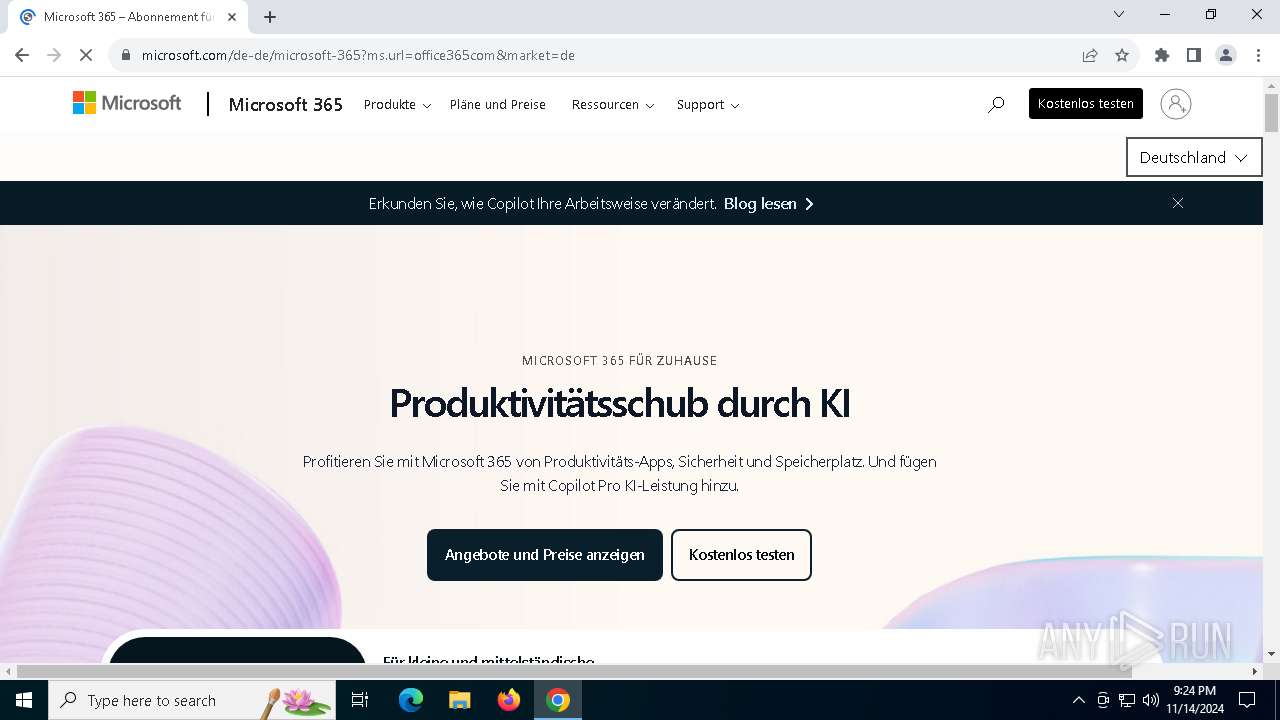The image size is (1280, 720).
Task: Click the Microsoft logo
Action: (x=127, y=103)
